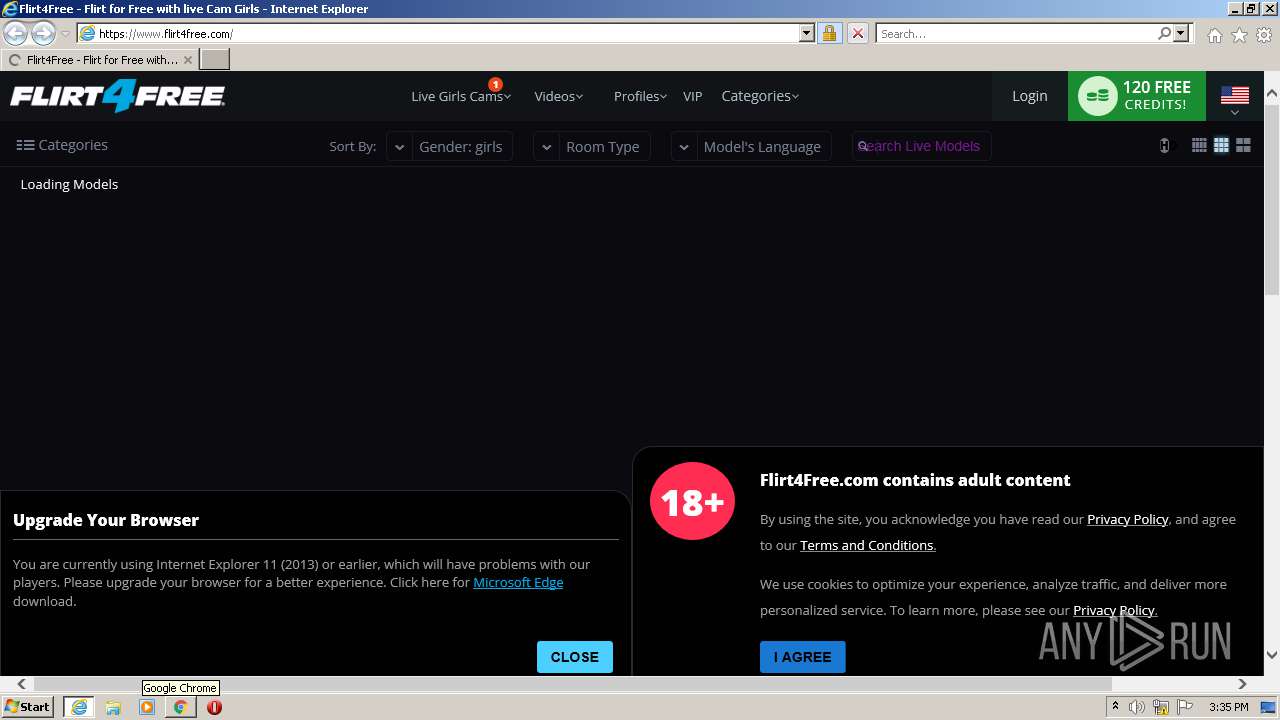Screen dimensions: 1280x720
Task: Click the red Opera taskbar icon
Action: click(x=214, y=707)
